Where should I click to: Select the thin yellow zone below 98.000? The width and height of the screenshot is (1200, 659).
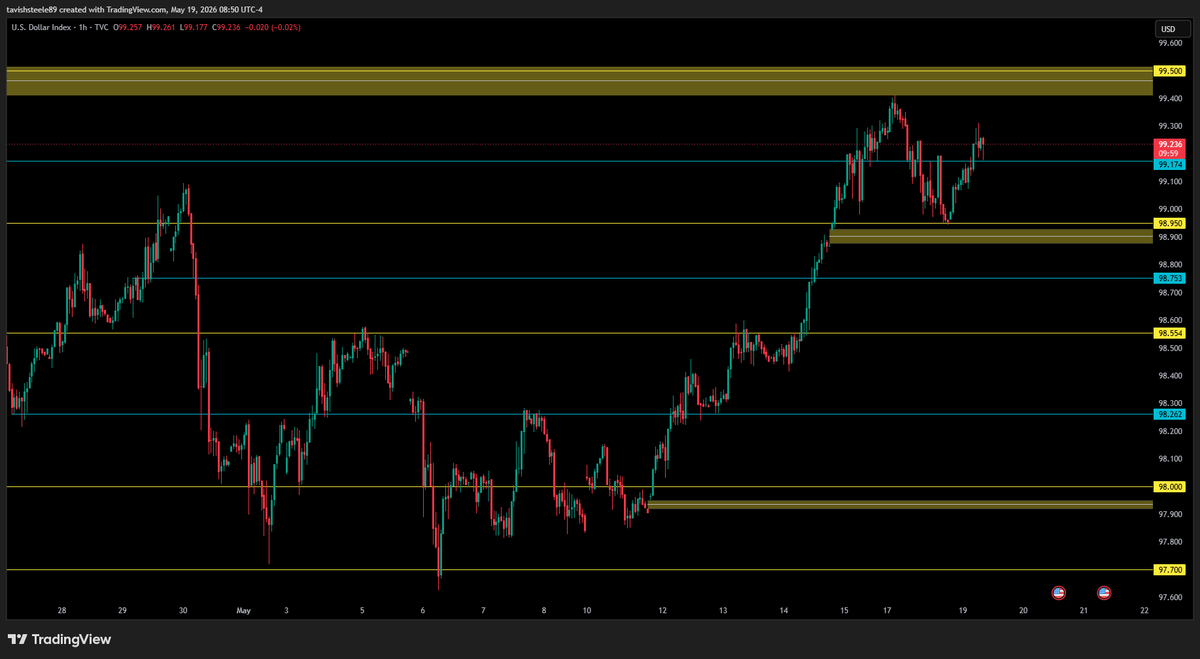[x=900, y=505]
